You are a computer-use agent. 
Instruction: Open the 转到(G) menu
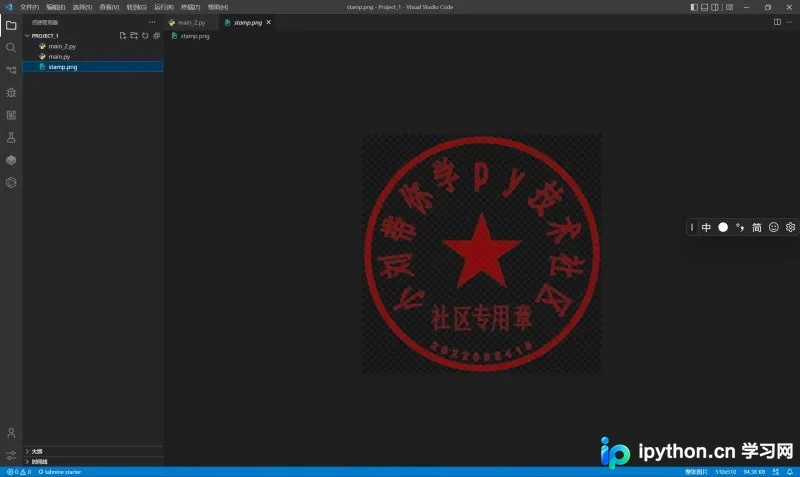click(137, 7)
